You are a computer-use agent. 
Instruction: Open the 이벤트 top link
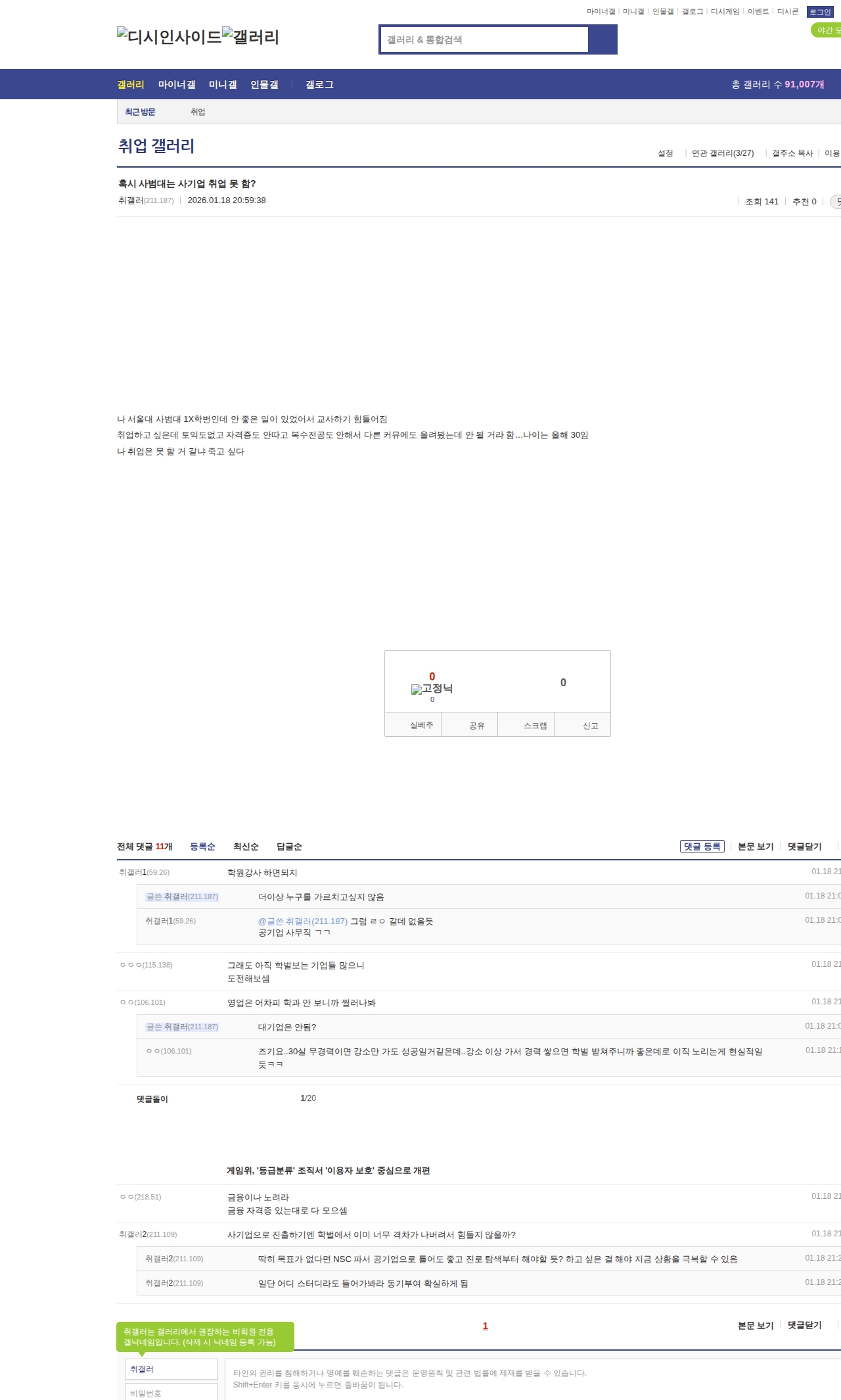[758, 11]
